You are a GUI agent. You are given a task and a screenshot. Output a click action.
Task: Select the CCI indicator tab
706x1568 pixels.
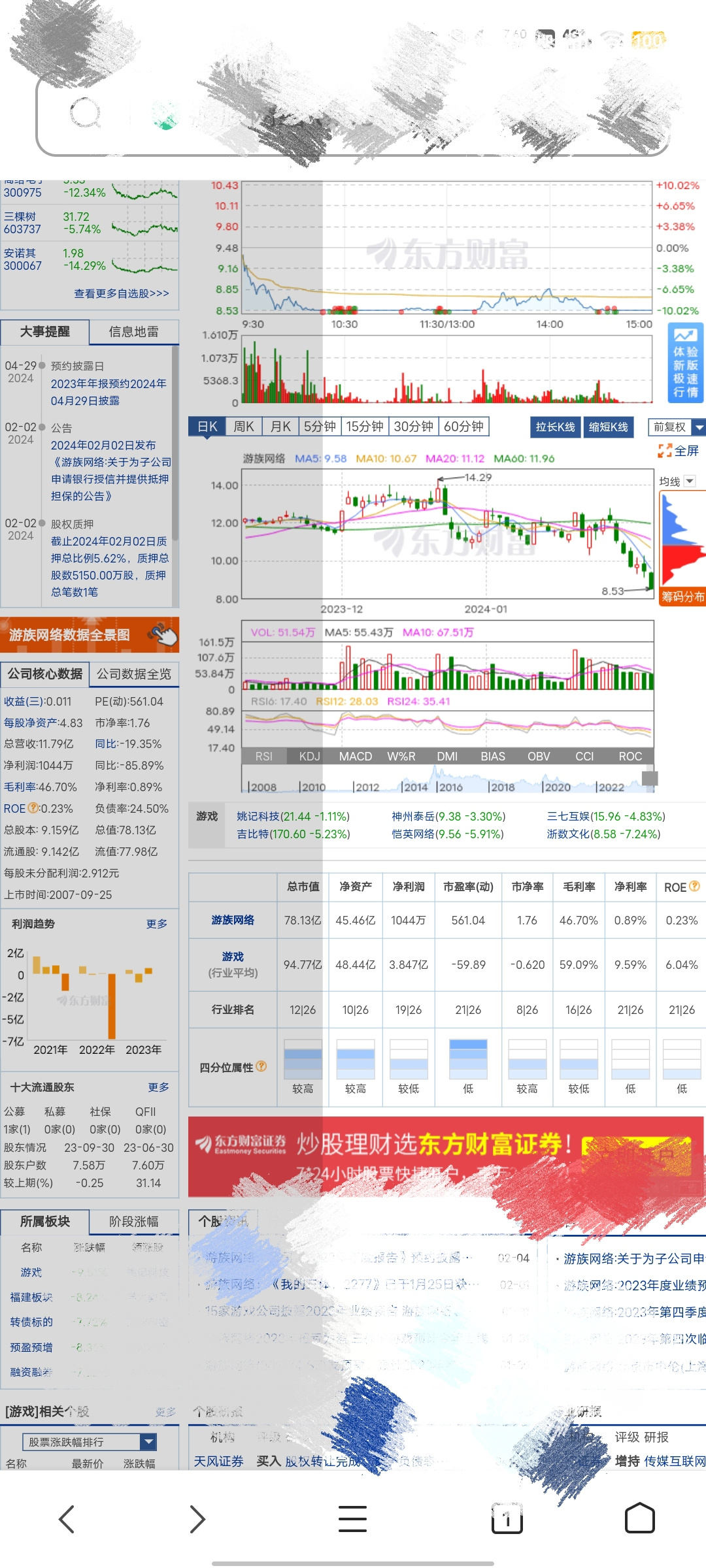pyautogui.click(x=584, y=756)
